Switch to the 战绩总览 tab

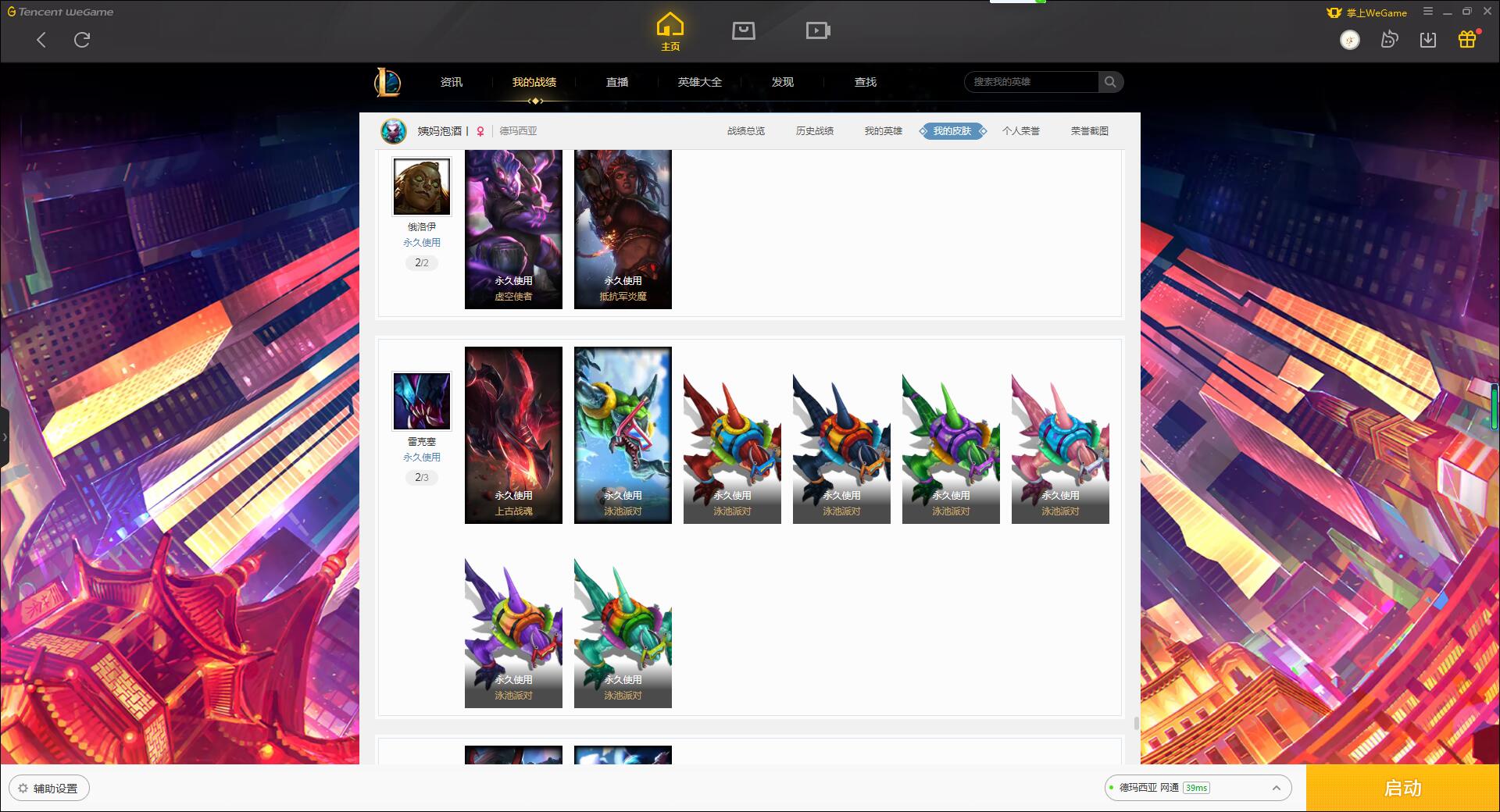(746, 131)
